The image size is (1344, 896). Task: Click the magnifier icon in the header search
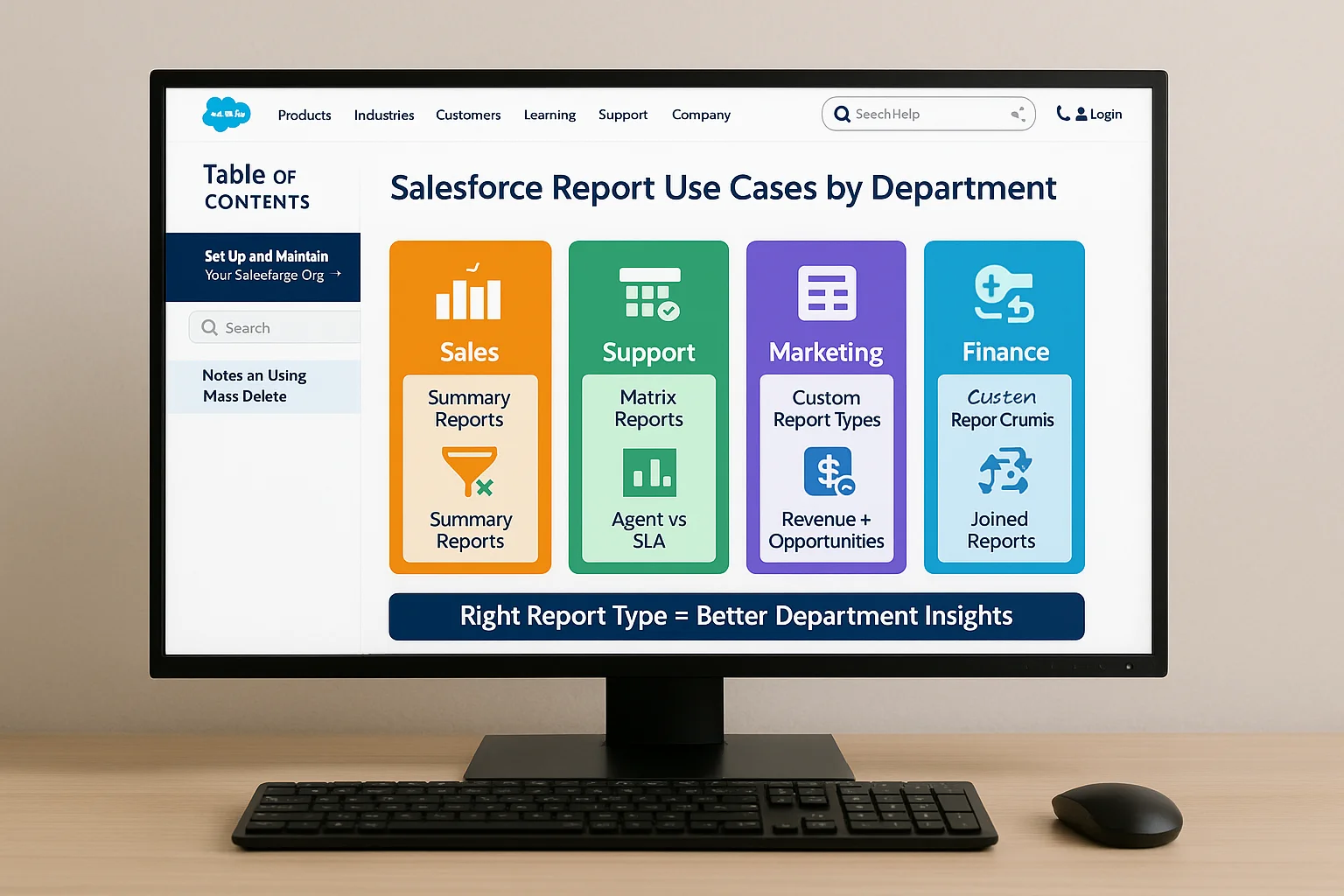(x=842, y=115)
